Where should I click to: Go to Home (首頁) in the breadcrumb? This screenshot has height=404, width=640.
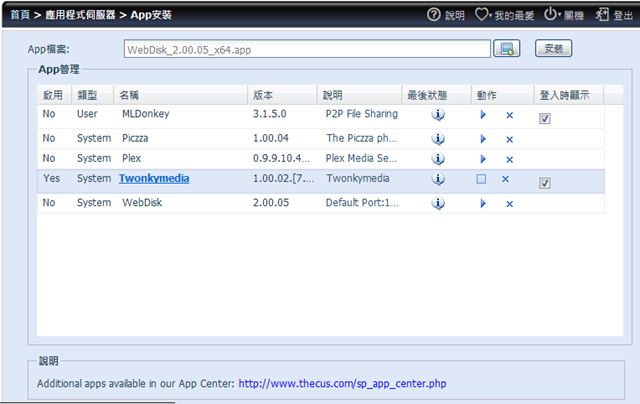coord(20,15)
